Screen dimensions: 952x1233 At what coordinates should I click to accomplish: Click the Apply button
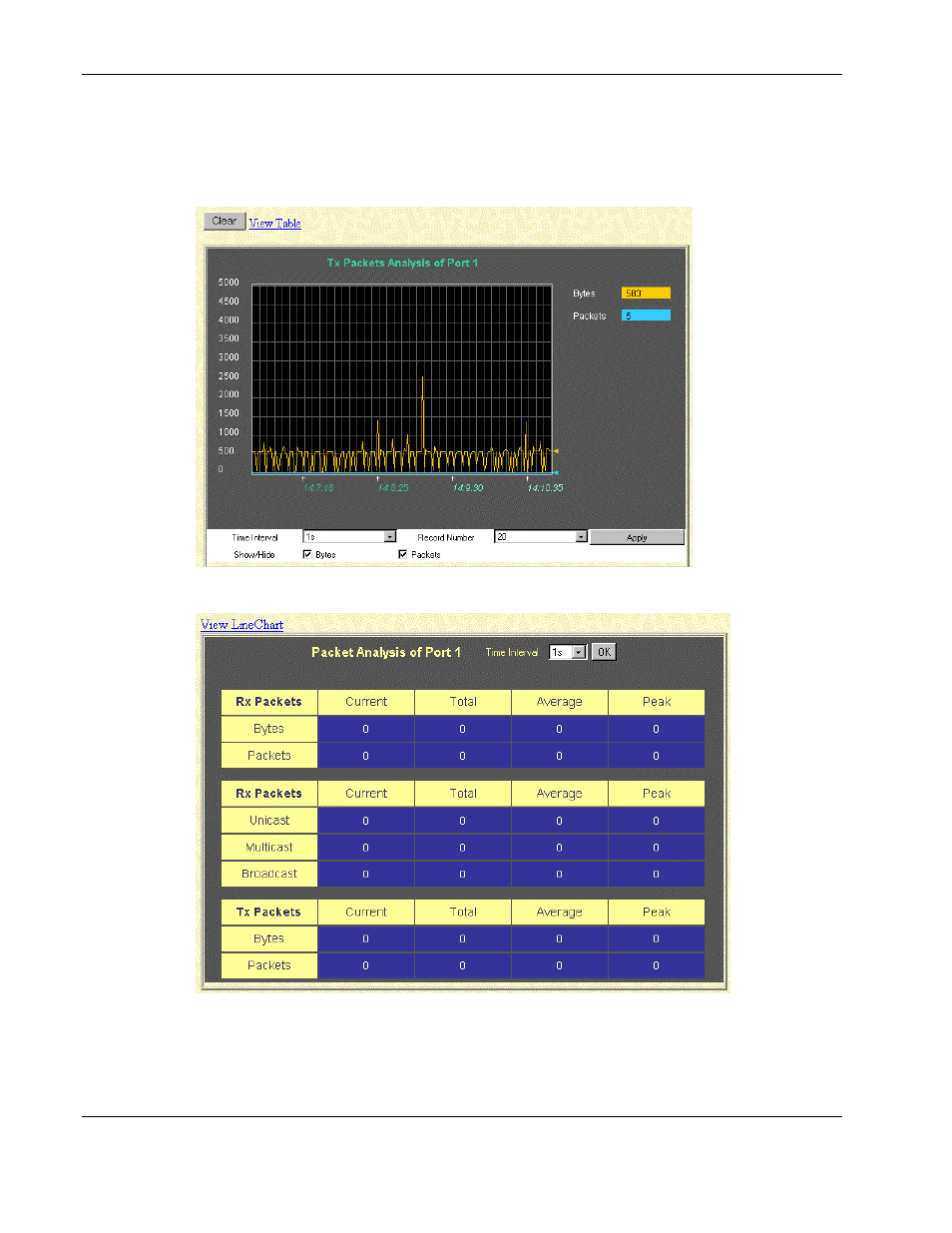pos(637,537)
